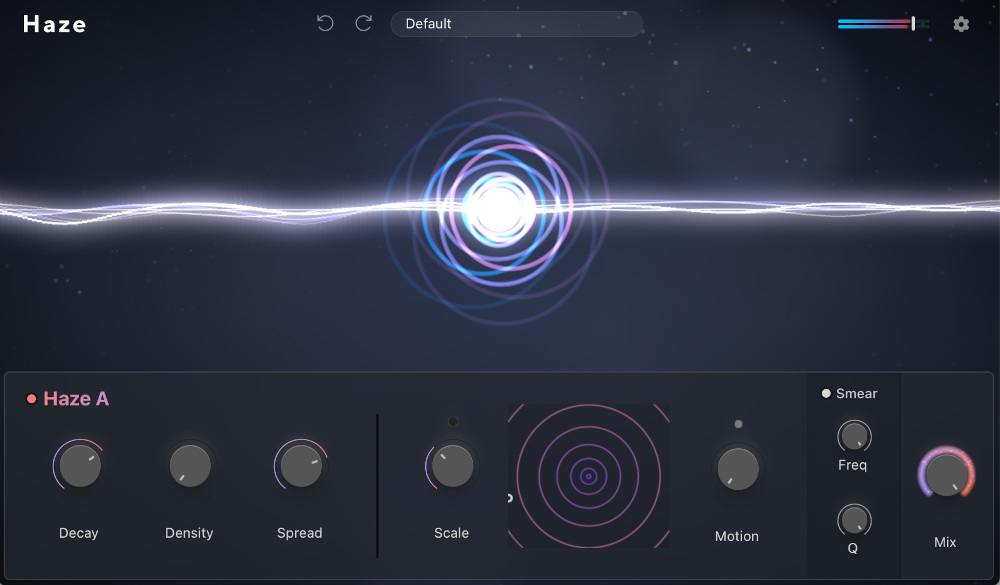The height and width of the screenshot is (585, 1000).
Task: Open the settings gear menu
Action: (960, 24)
